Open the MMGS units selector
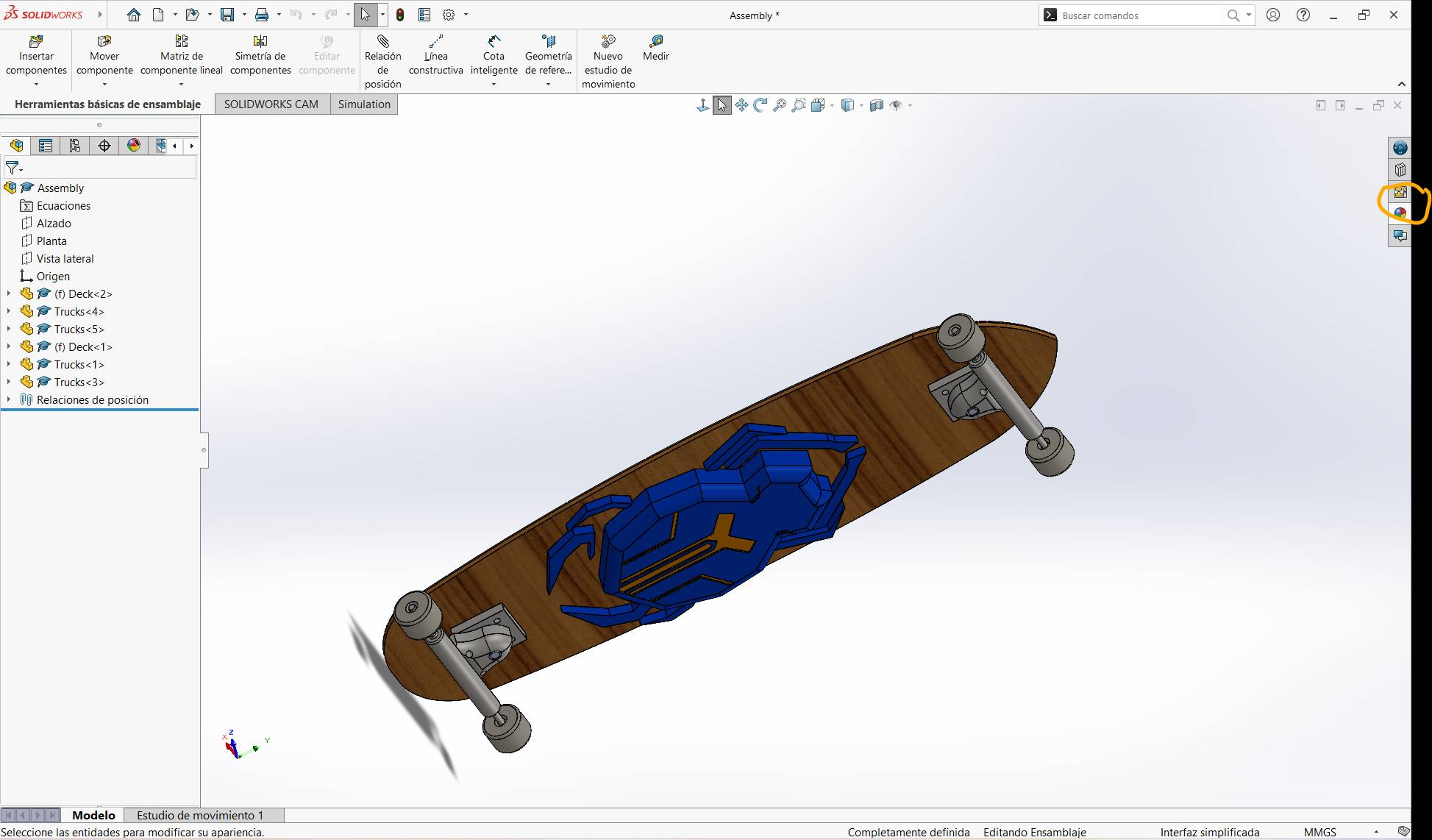 click(x=1320, y=832)
